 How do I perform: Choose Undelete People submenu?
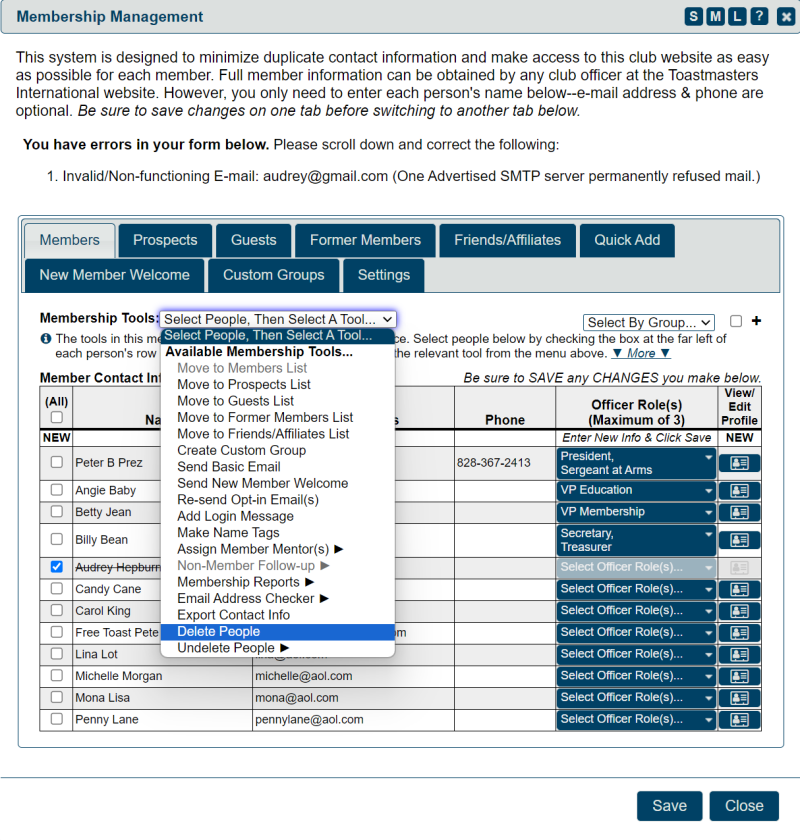278,648
